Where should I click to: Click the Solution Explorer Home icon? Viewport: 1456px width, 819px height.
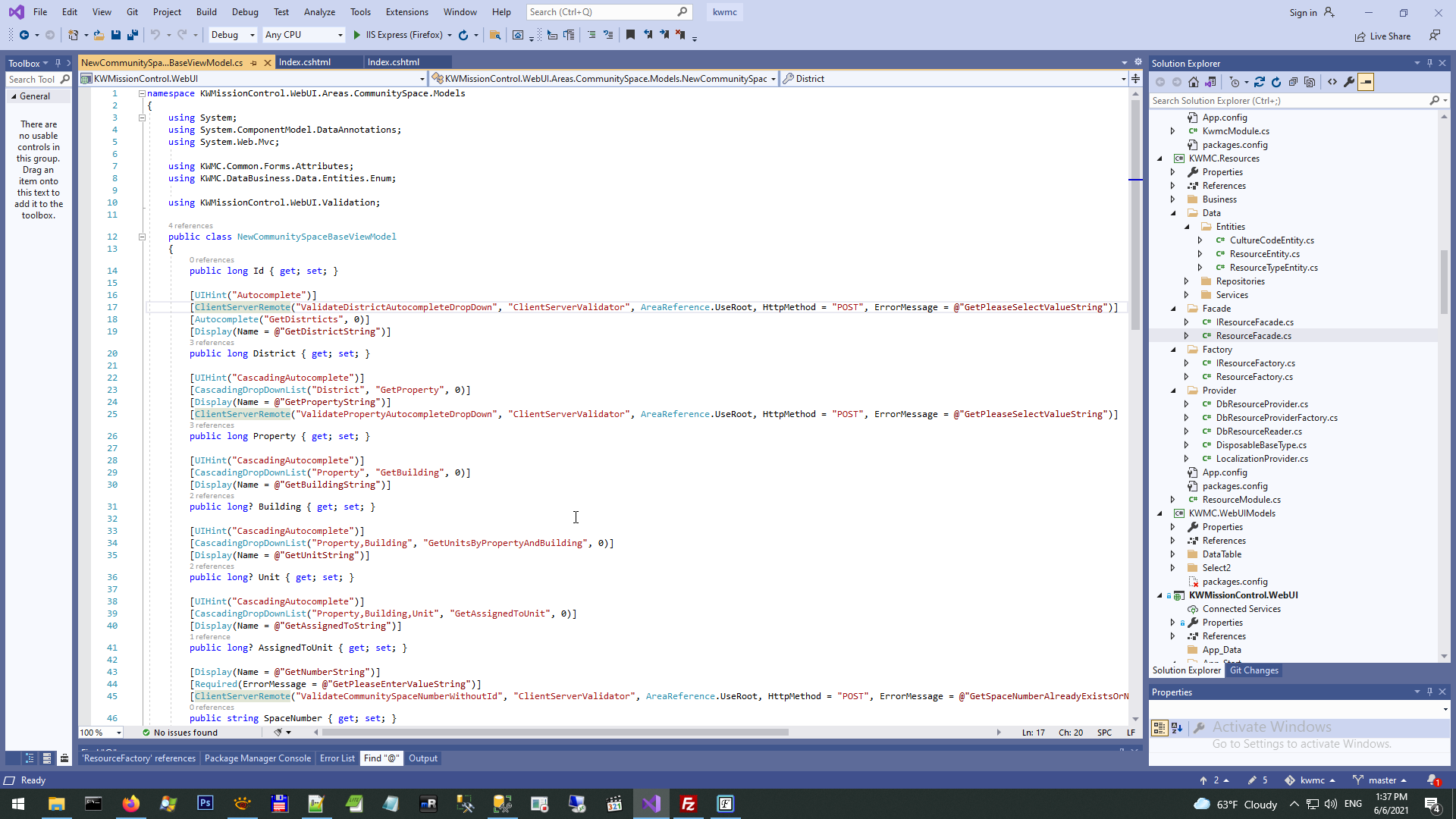coord(1194,82)
